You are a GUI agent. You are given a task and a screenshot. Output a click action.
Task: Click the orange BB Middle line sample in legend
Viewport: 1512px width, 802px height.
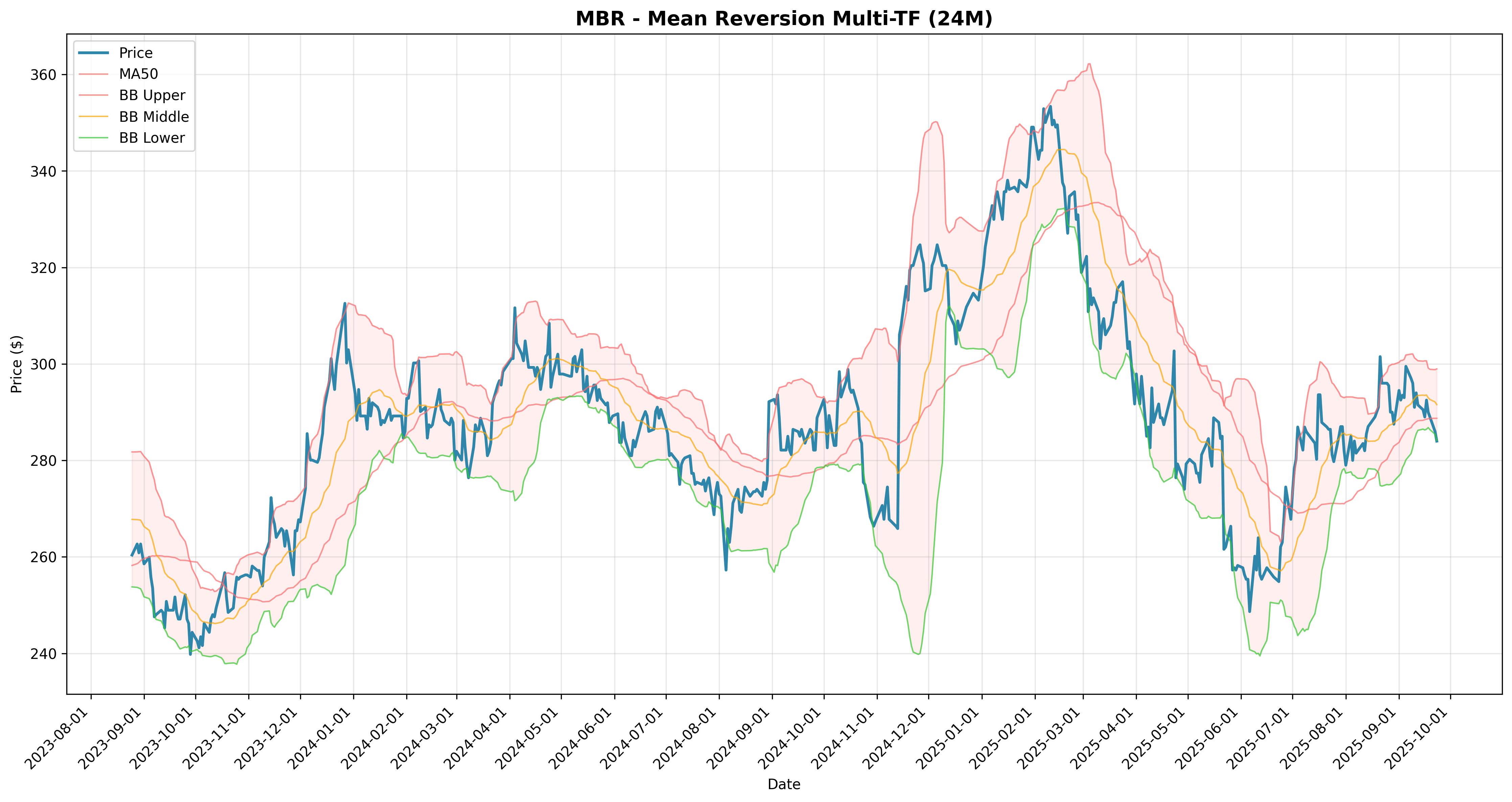pos(94,117)
